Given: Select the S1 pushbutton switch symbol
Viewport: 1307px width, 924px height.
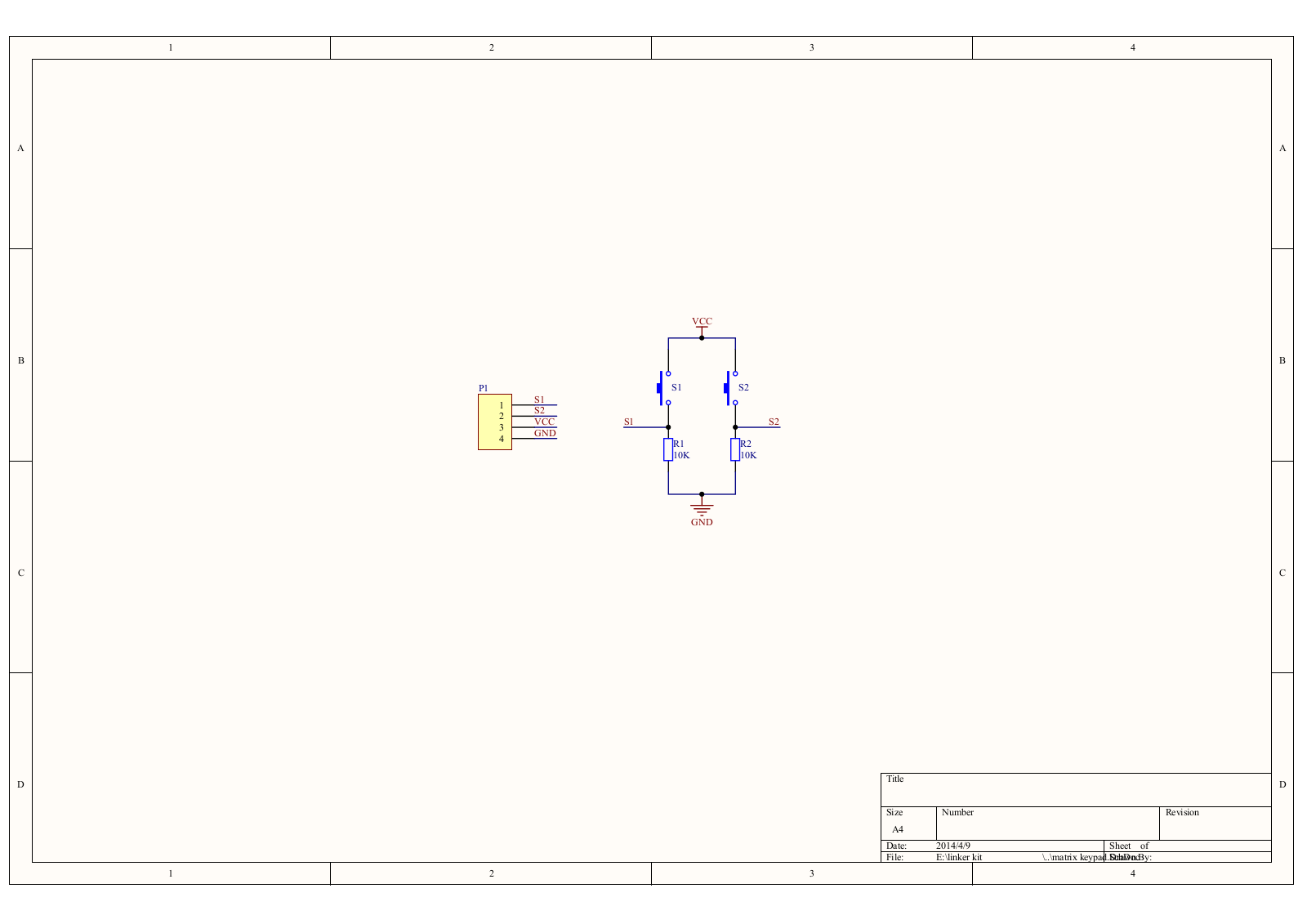Looking at the screenshot, I should [x=664, y=388].
